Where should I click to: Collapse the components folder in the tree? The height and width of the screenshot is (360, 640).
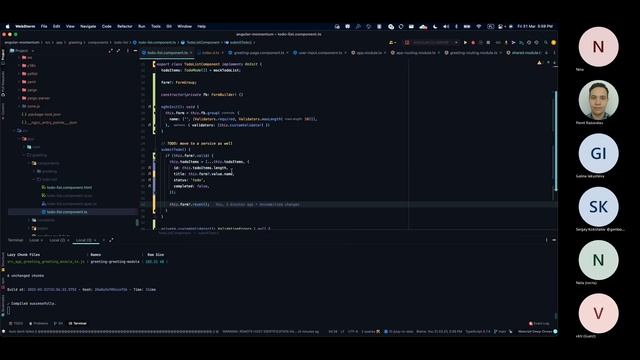point(29,163)
